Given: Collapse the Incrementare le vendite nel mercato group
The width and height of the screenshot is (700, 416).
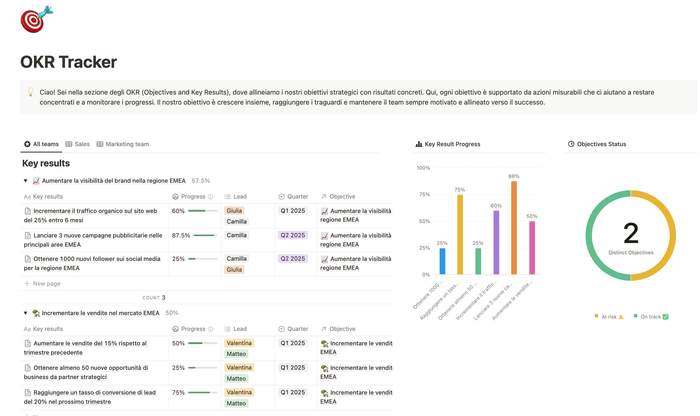Looking at the screenshot, I should (x=25, y=313).
